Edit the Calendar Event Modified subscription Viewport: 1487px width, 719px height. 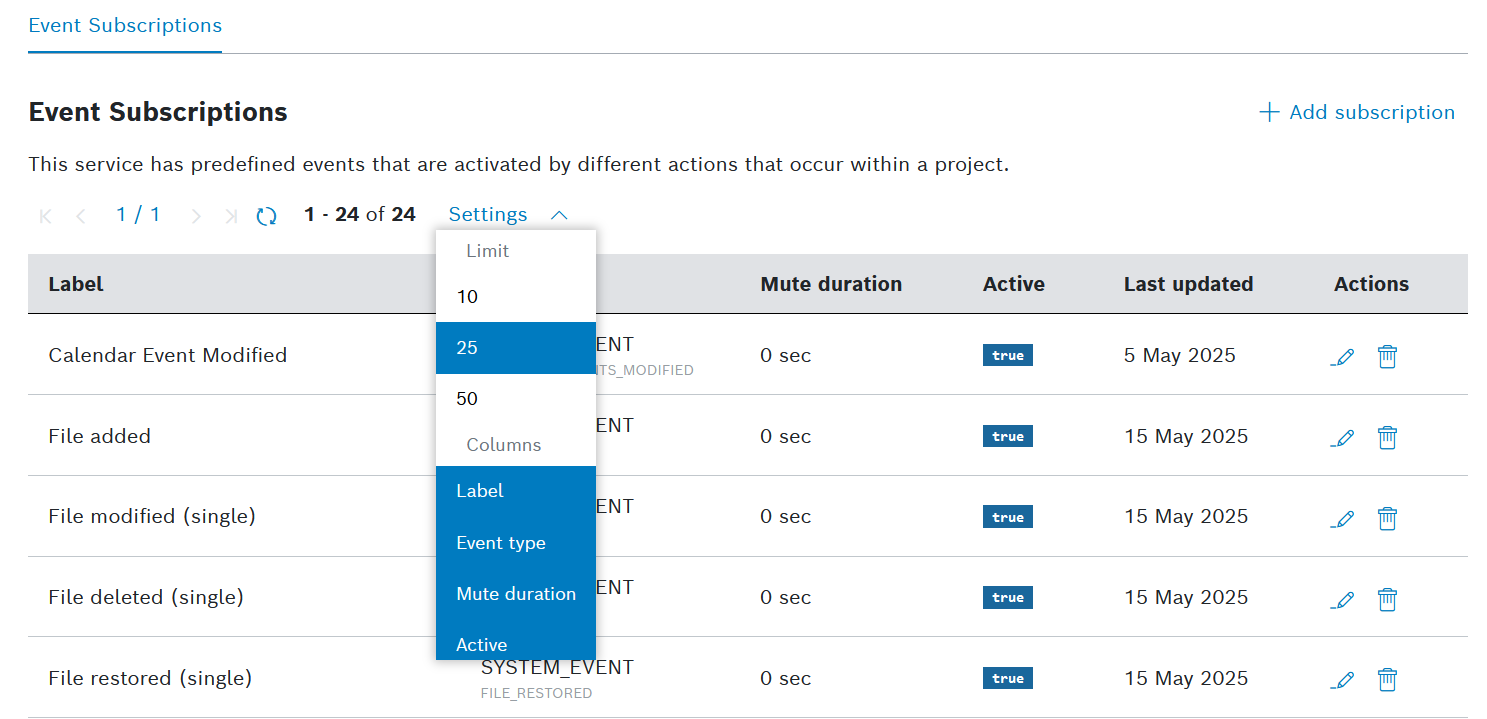coord(1343,357)
